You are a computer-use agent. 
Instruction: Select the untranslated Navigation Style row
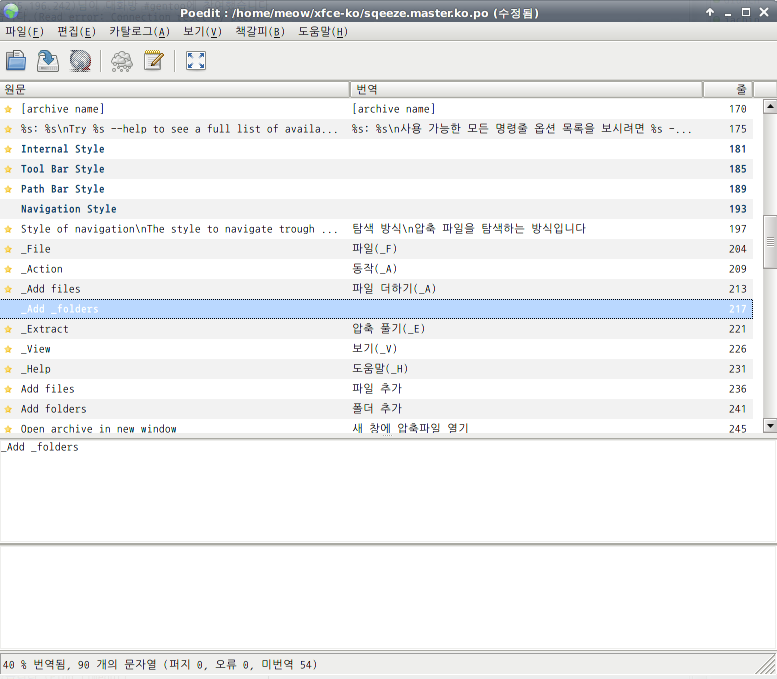pyautogui.click(x=68, y=209)
